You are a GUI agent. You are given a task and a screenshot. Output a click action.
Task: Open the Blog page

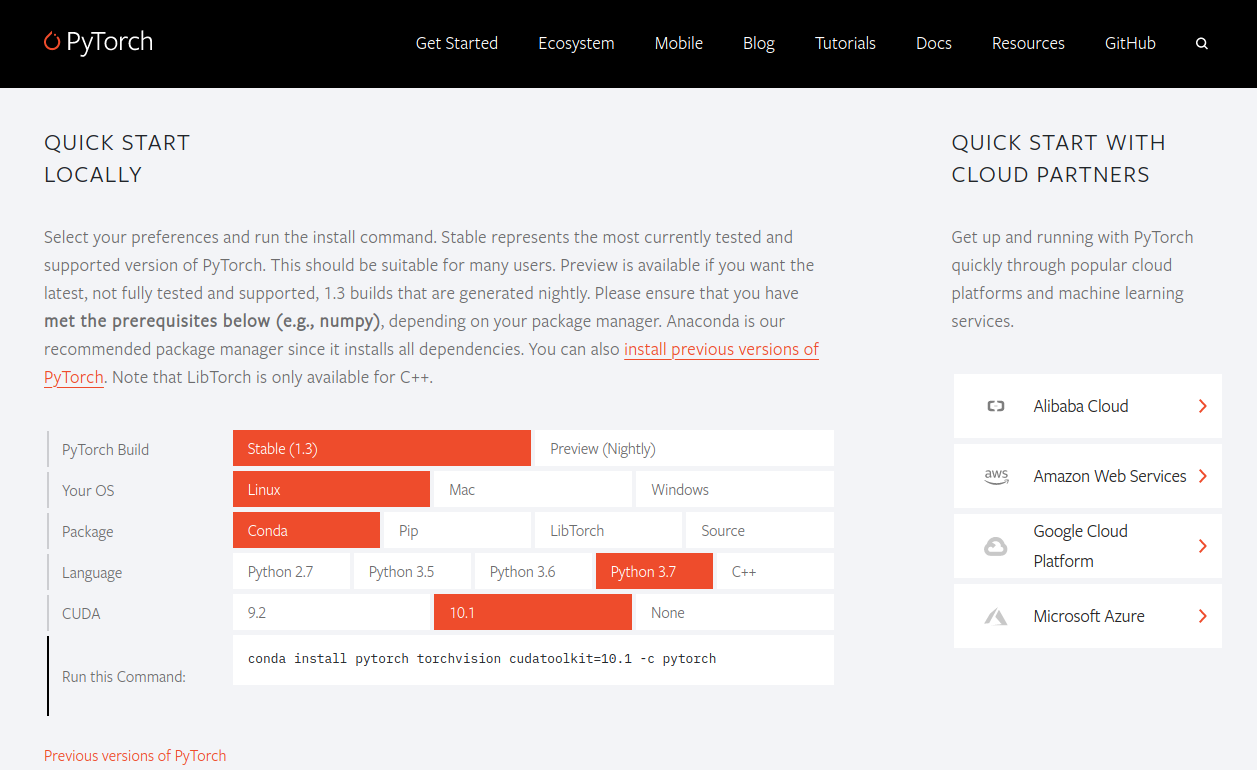pyautogui.click(x=759, y=43)
